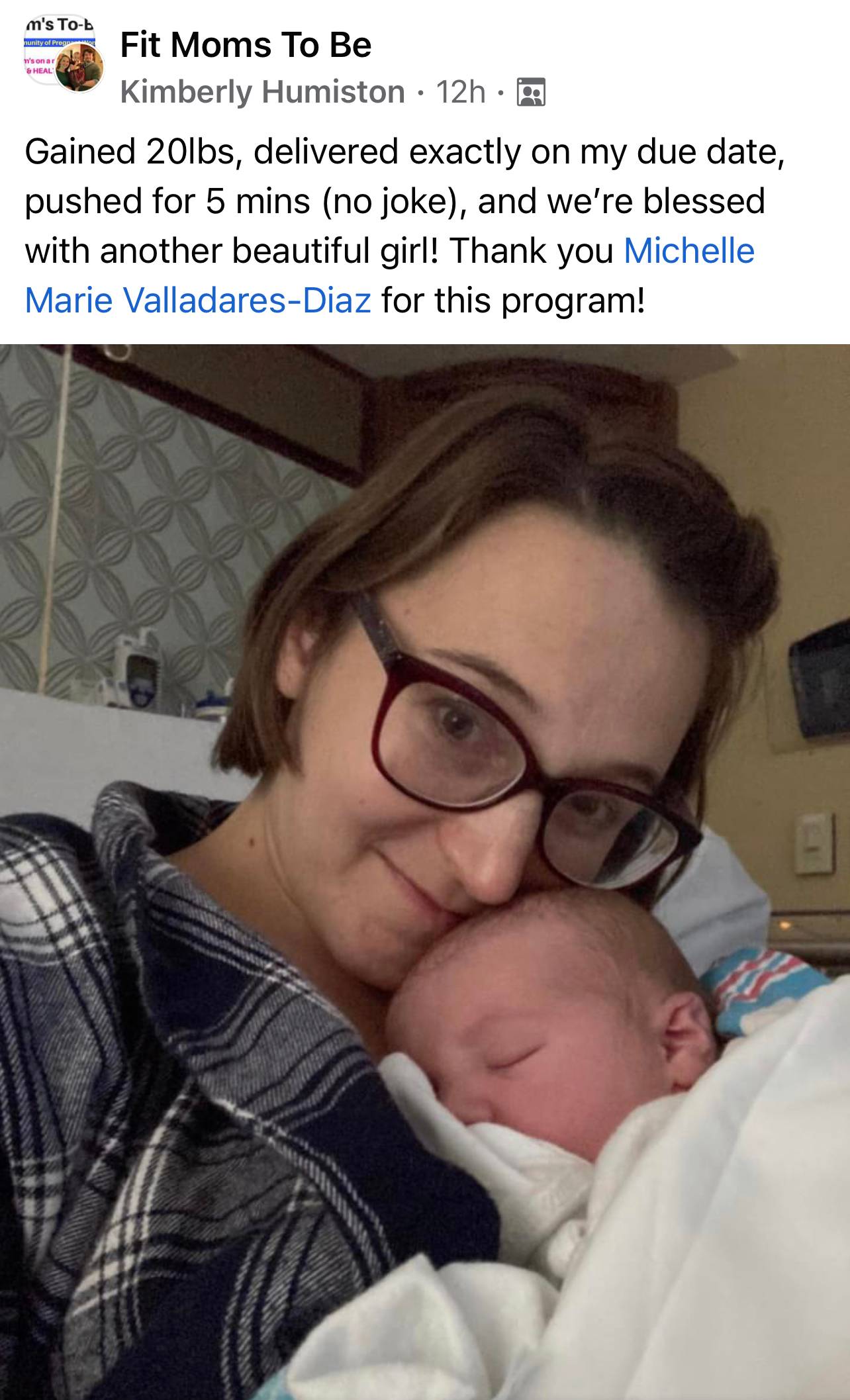This screenshot has height=1400, width=850.
Task: View Kimberly Humiston's profile
Action: click(x=263, y=92)
